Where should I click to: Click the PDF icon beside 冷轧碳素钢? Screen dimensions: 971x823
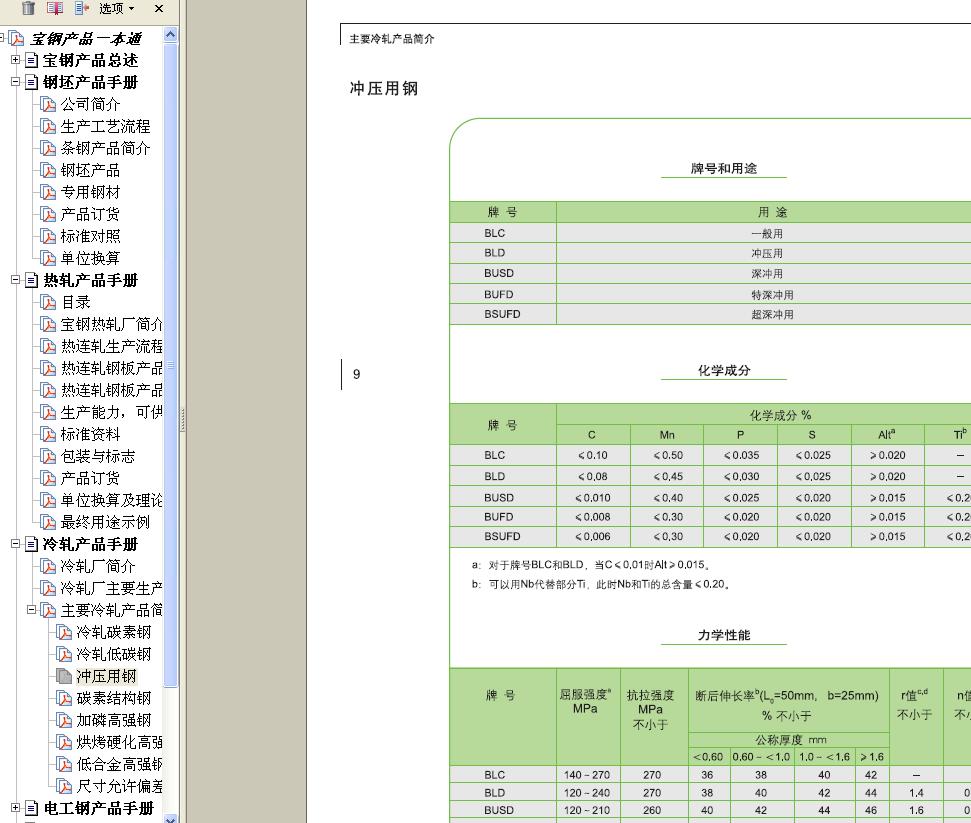[x=64, y=632]
